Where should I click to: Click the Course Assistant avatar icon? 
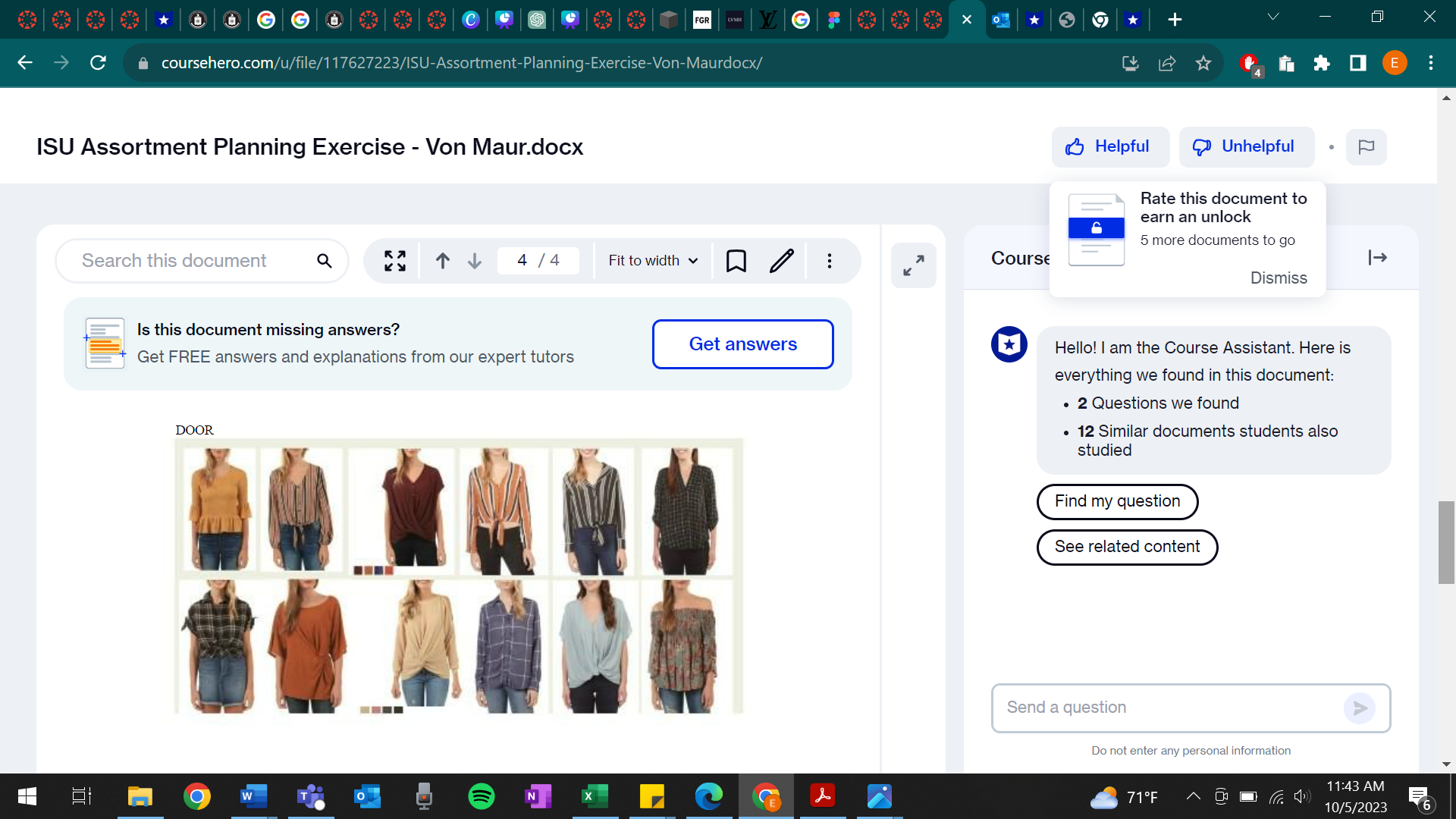(x=1009, y=345)
